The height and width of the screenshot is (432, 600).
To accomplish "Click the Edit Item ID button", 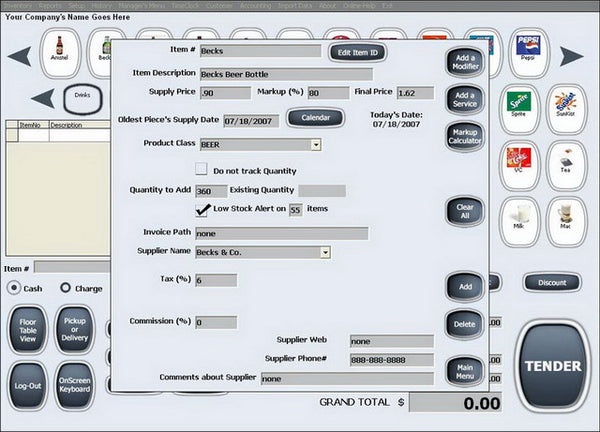I will [x=357, y=52].
